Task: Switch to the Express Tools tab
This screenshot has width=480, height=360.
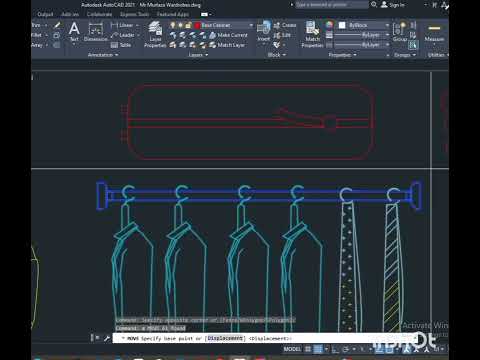Action: pyautogui.click(x=134, y=14)
